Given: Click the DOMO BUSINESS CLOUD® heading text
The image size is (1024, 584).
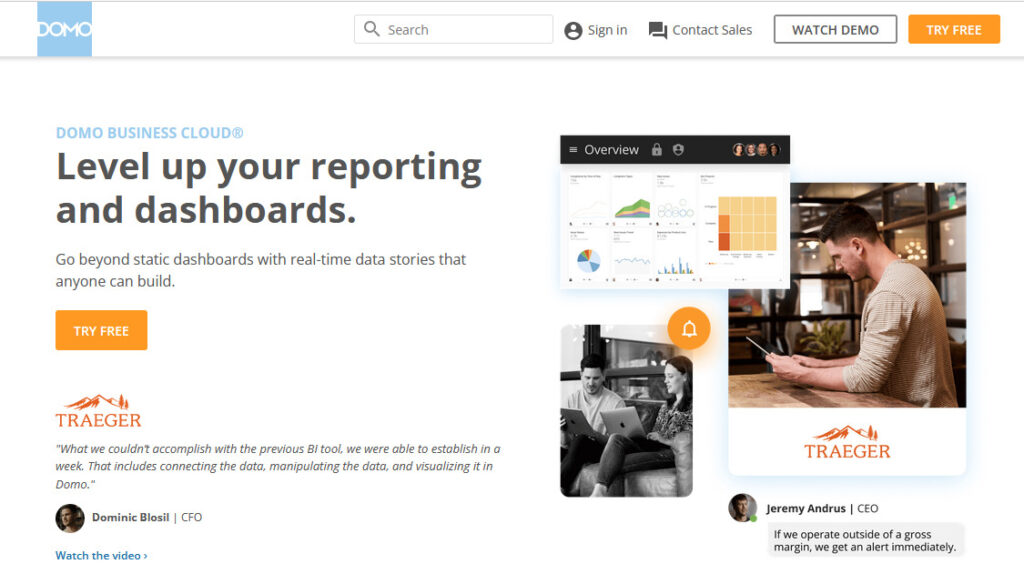Looking at the screenshot, I should pyautogui.click(x=150, y=133).
